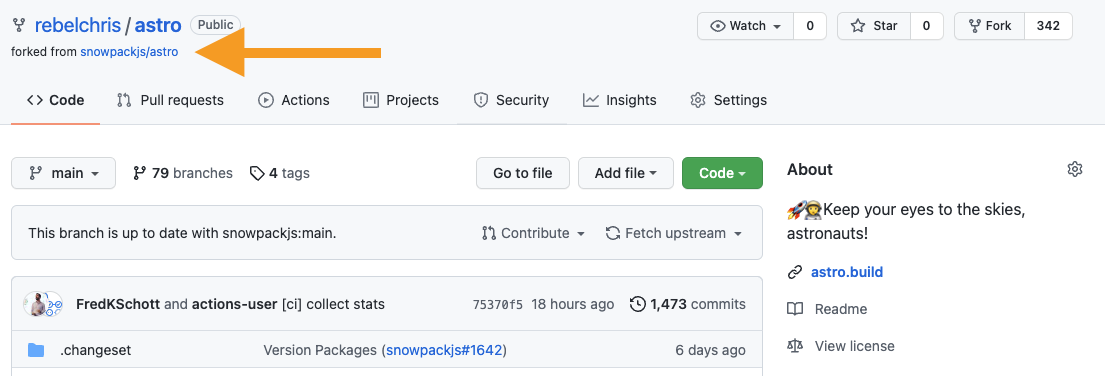Open the main branch dropdown
The image size is (1105, 376).
tap(63, 173)
